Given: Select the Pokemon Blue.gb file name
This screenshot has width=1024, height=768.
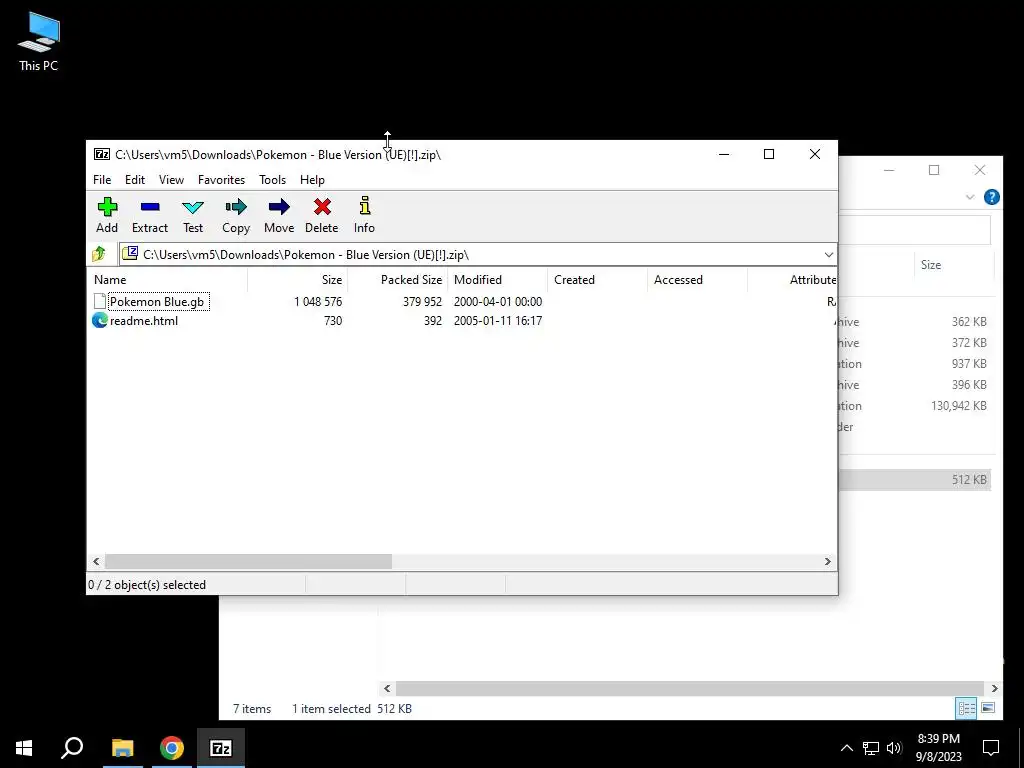Looking at the screenshot, I should [x=157, y=301].
